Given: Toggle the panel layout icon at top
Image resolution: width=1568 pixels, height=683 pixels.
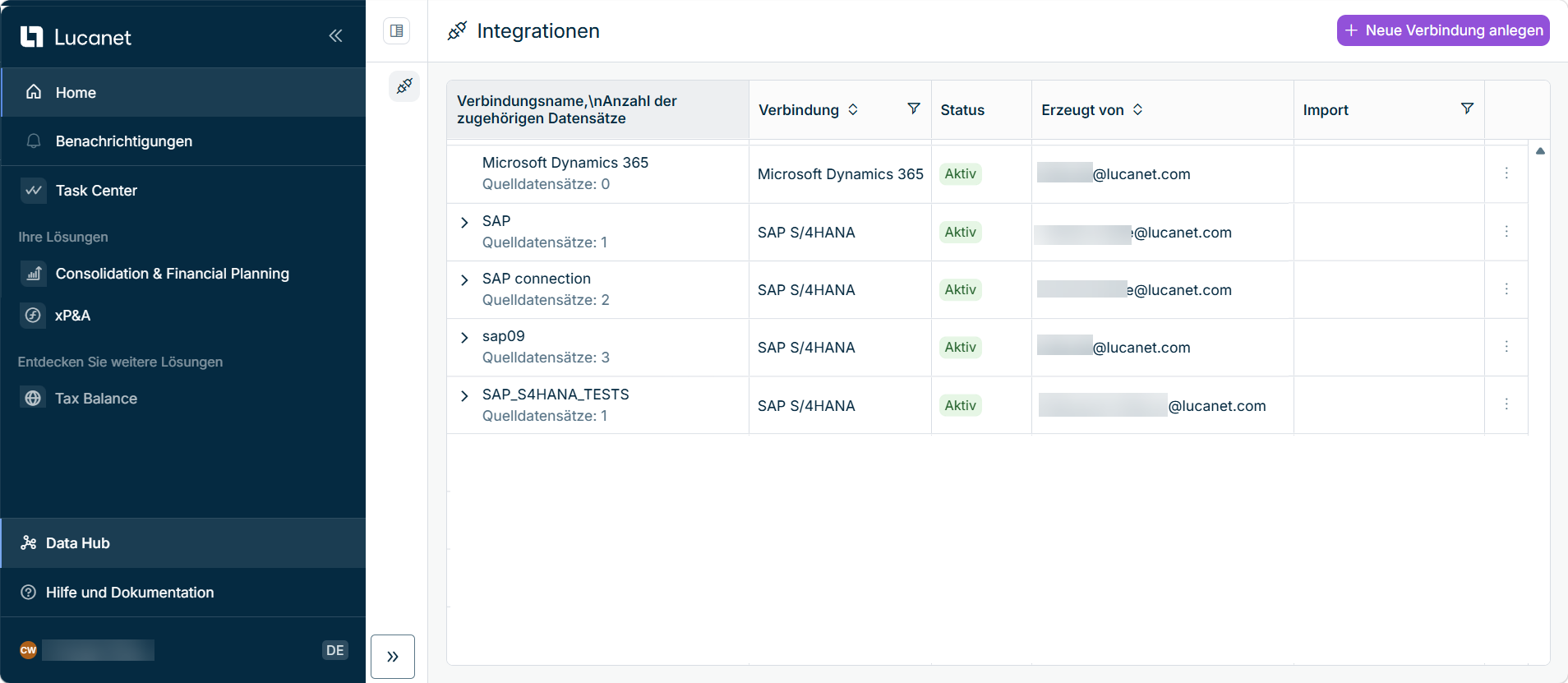Looking at the screenshot, I should tap(397, 31).
